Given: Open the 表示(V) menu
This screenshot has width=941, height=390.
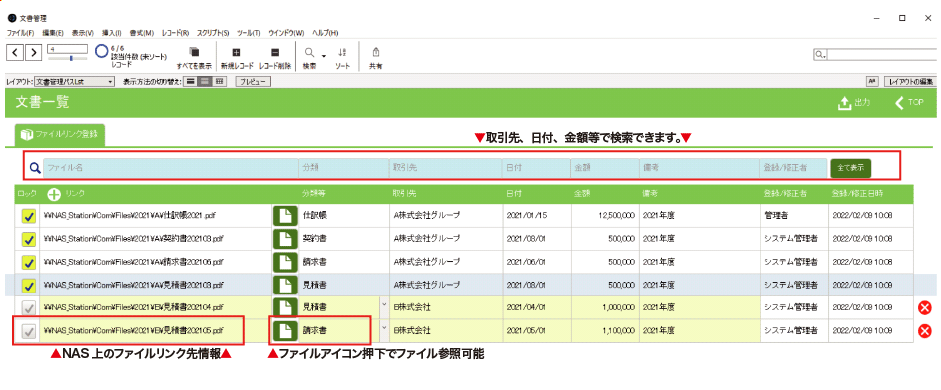Looking at the screenshot, I should (82, 32).
